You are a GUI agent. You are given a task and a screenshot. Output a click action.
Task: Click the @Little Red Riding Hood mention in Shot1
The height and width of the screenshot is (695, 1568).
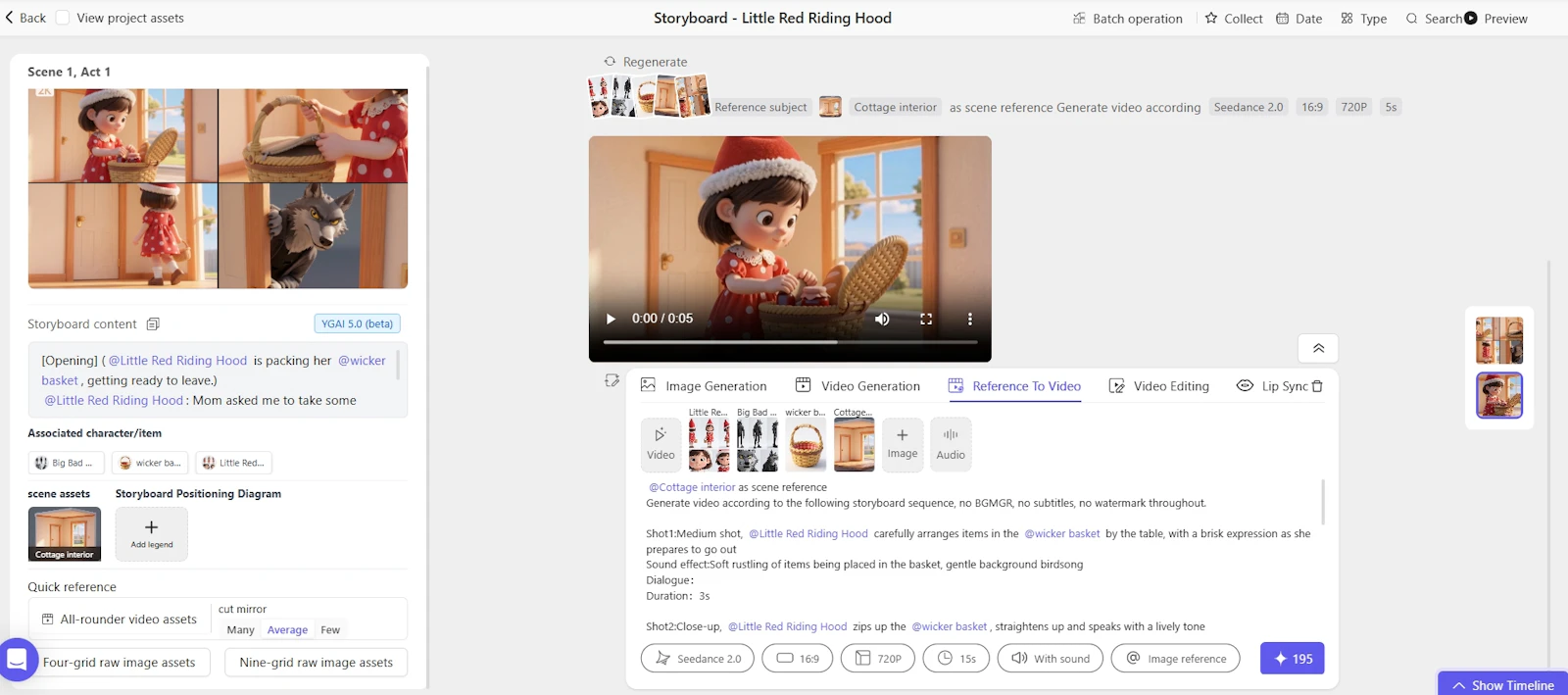[x=808, y=534]
